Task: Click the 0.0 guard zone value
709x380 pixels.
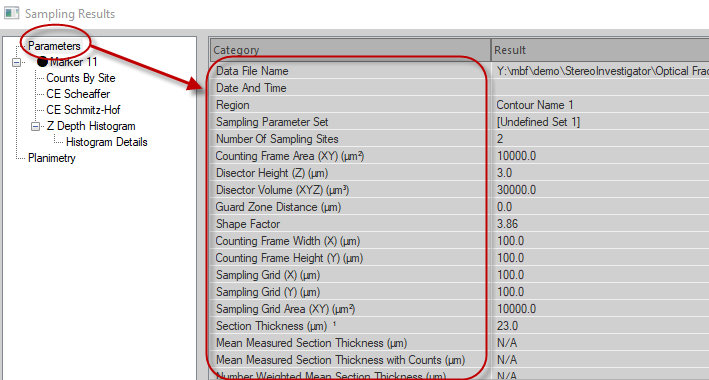Action: pyautogui.click(x=504, y=207)
